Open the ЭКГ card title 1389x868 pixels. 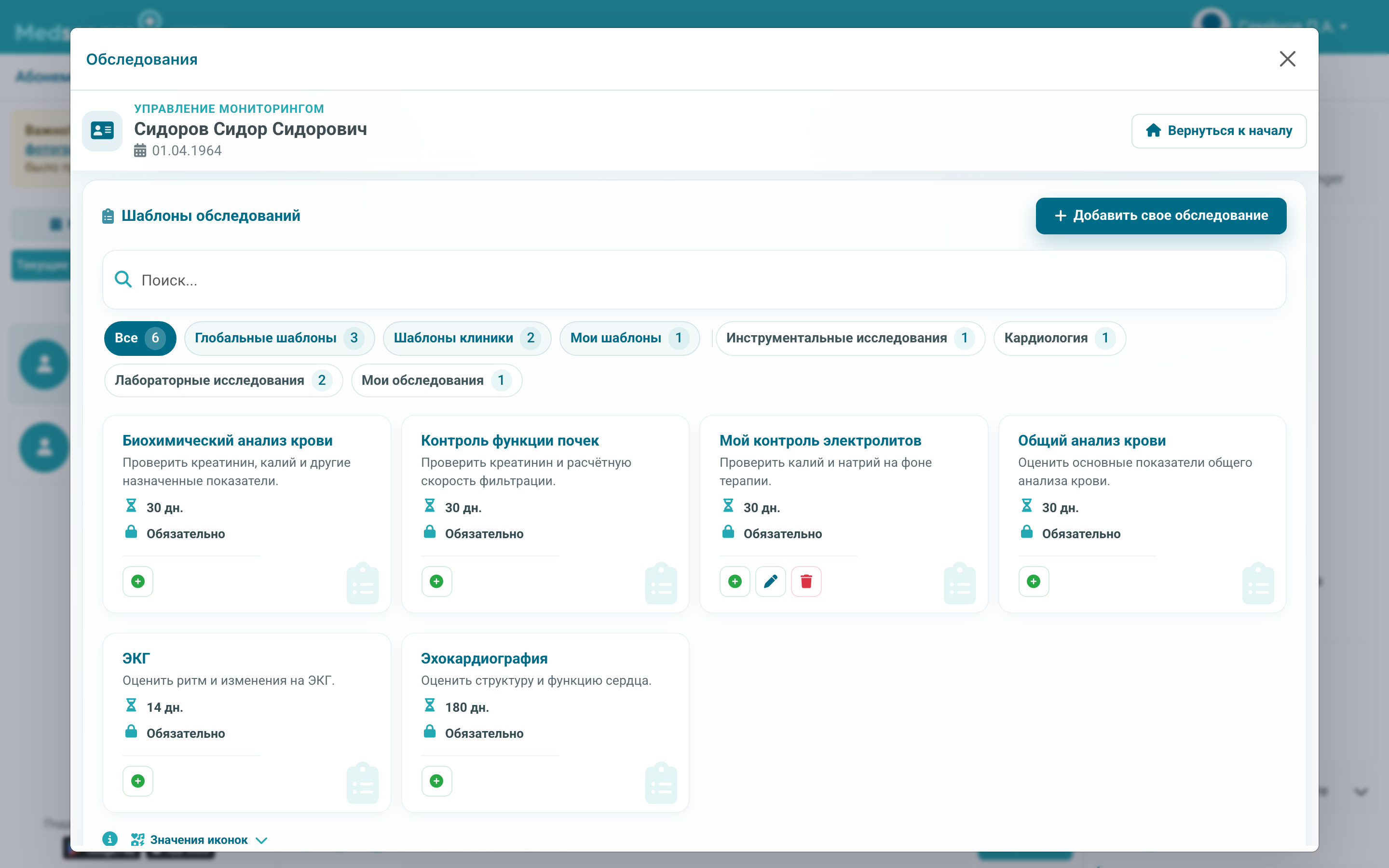pyautogui.click(x=136, y=658)
